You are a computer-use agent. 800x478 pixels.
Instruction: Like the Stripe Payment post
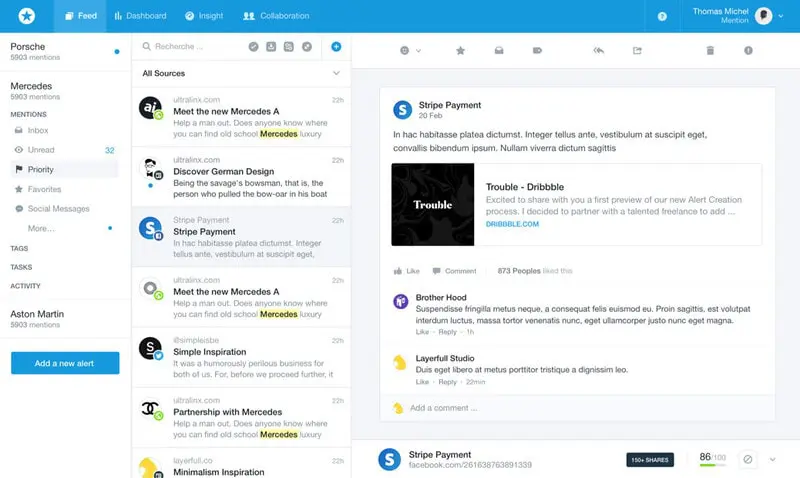pyautogui.click(x=407, y=271)
